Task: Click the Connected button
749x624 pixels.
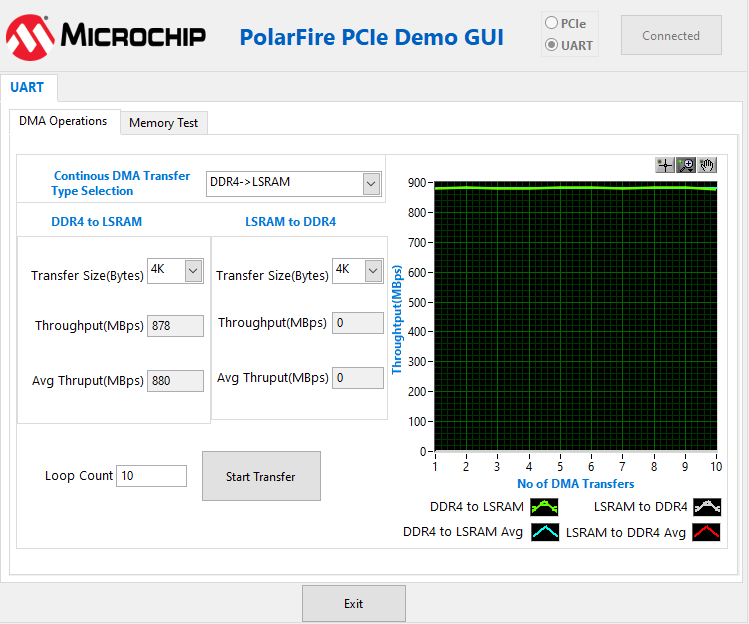Action: click(671, 35)
